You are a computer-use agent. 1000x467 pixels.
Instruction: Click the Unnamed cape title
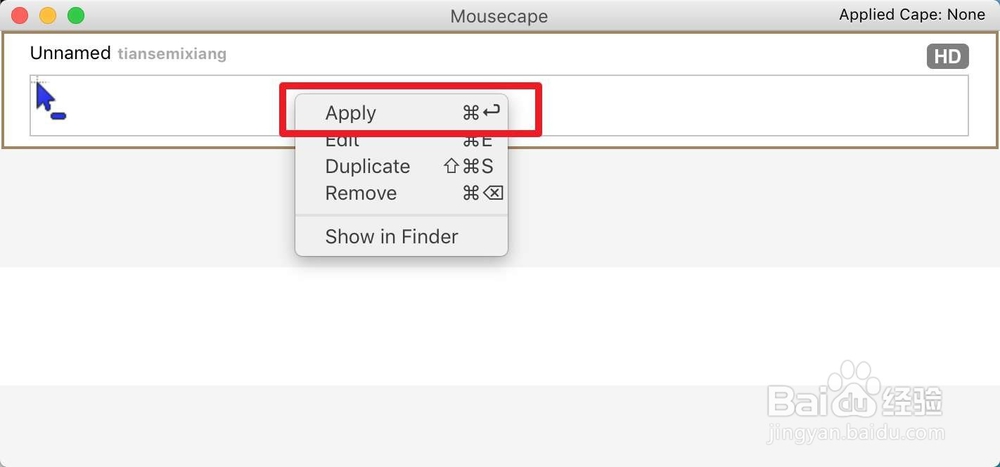[x=70, y=53]
